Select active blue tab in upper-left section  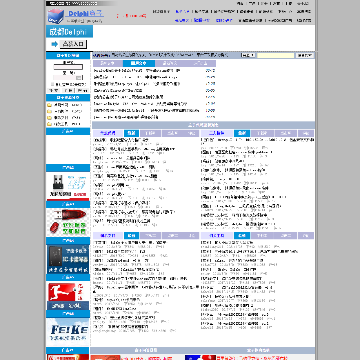point(131,133)
